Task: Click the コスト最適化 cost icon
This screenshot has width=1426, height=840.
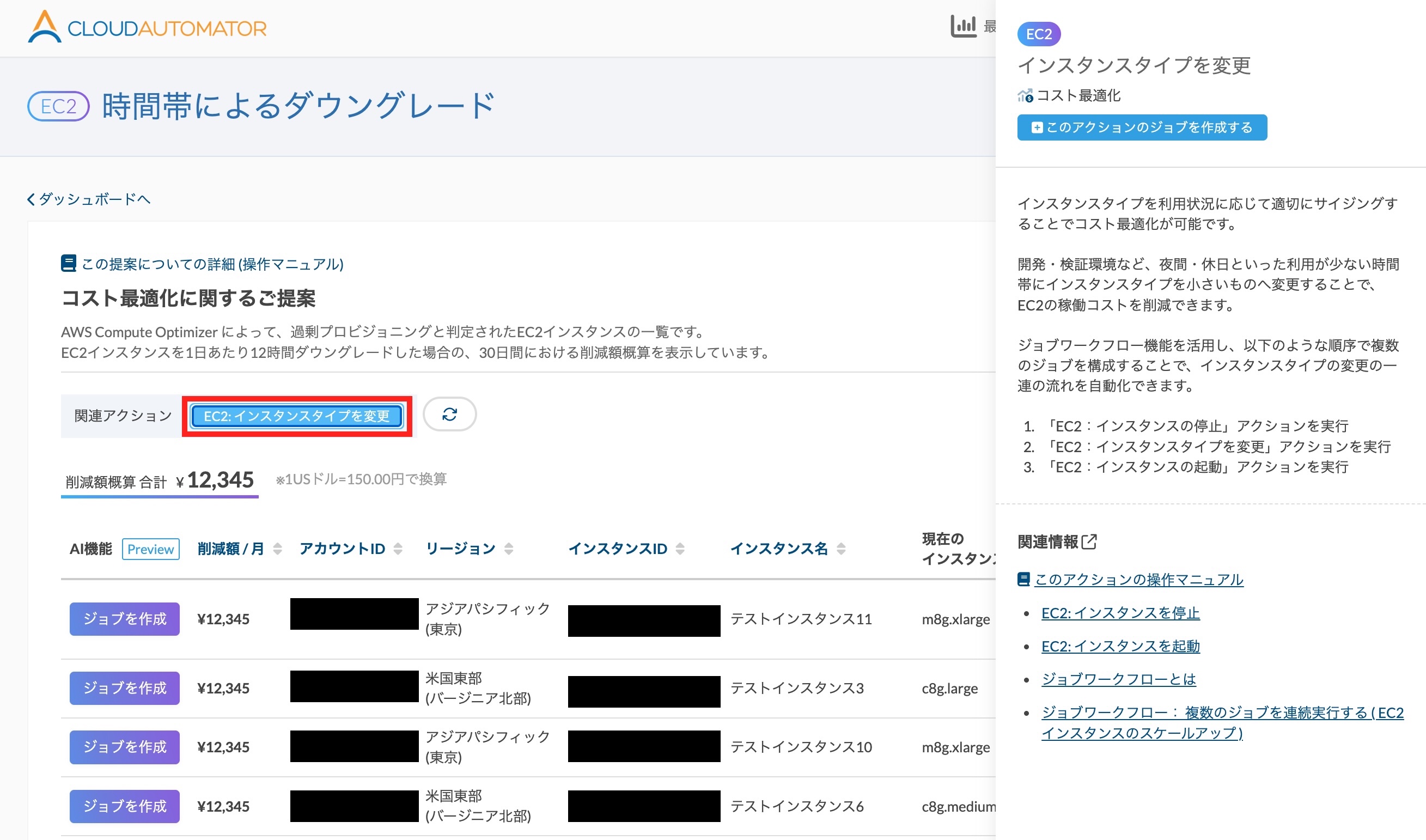Action: [x=1025, y=96]
